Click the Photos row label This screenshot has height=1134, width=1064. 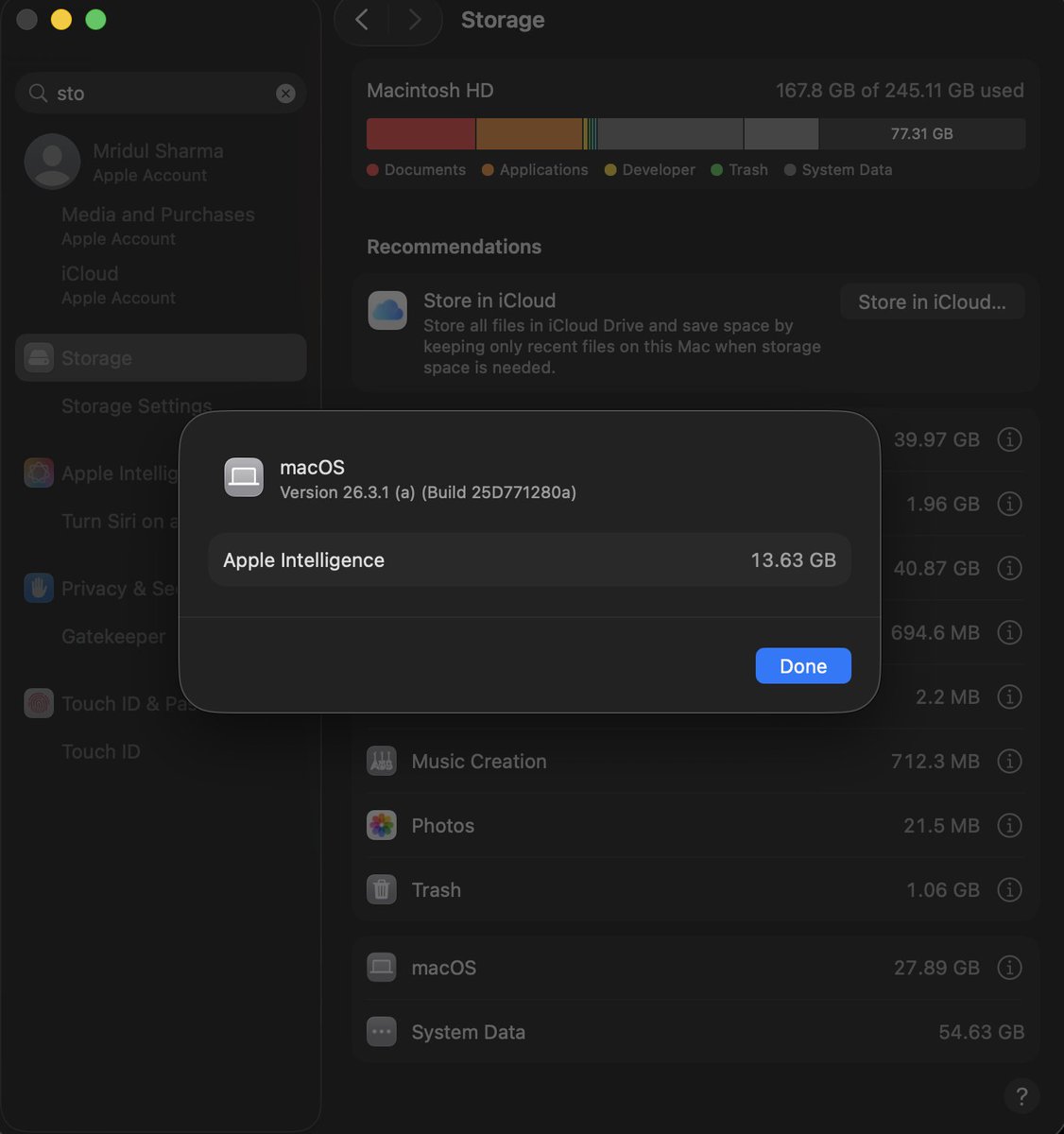(443, 826)
